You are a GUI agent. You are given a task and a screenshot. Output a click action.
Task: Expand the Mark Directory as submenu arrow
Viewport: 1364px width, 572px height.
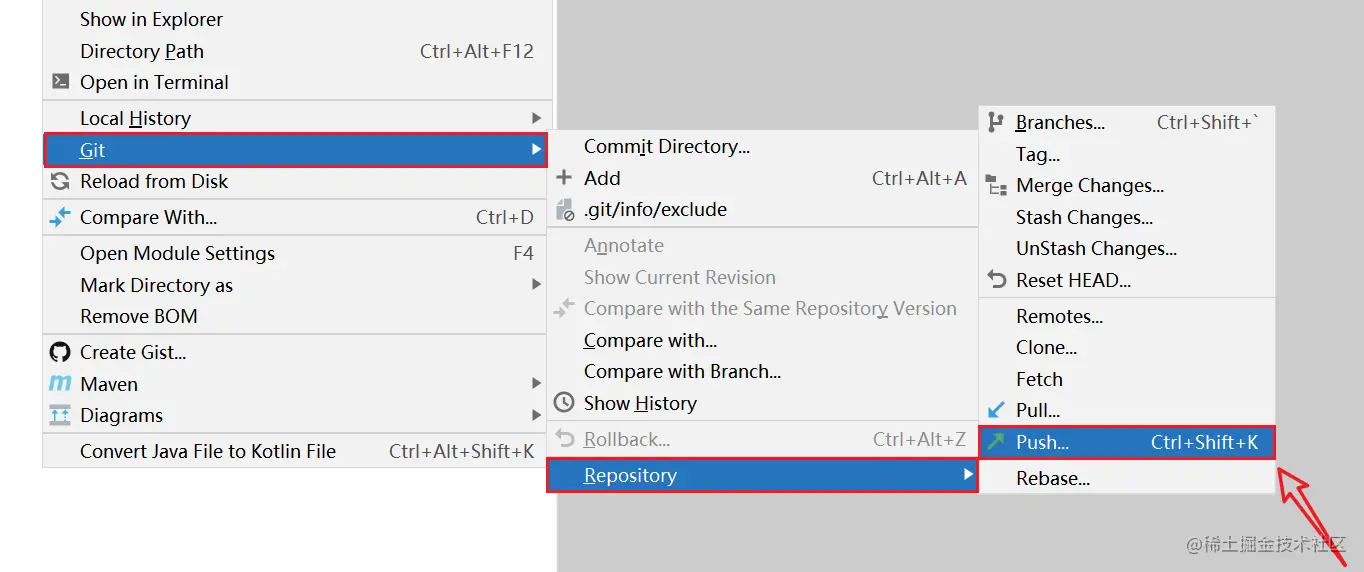(x=537, y=285)
